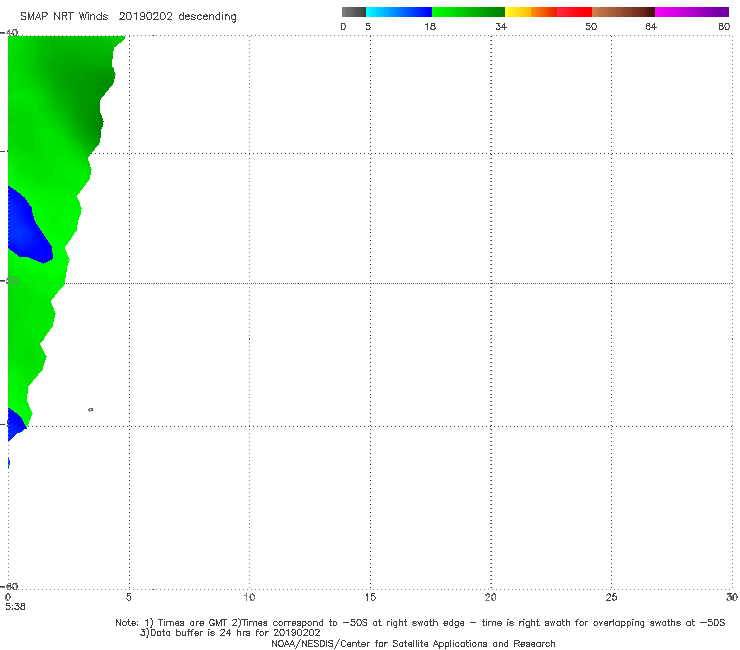The image size is (740, 650).
Task: Click the green segment of the color bar
Action: pyautogui.click(x=468, y=12)
